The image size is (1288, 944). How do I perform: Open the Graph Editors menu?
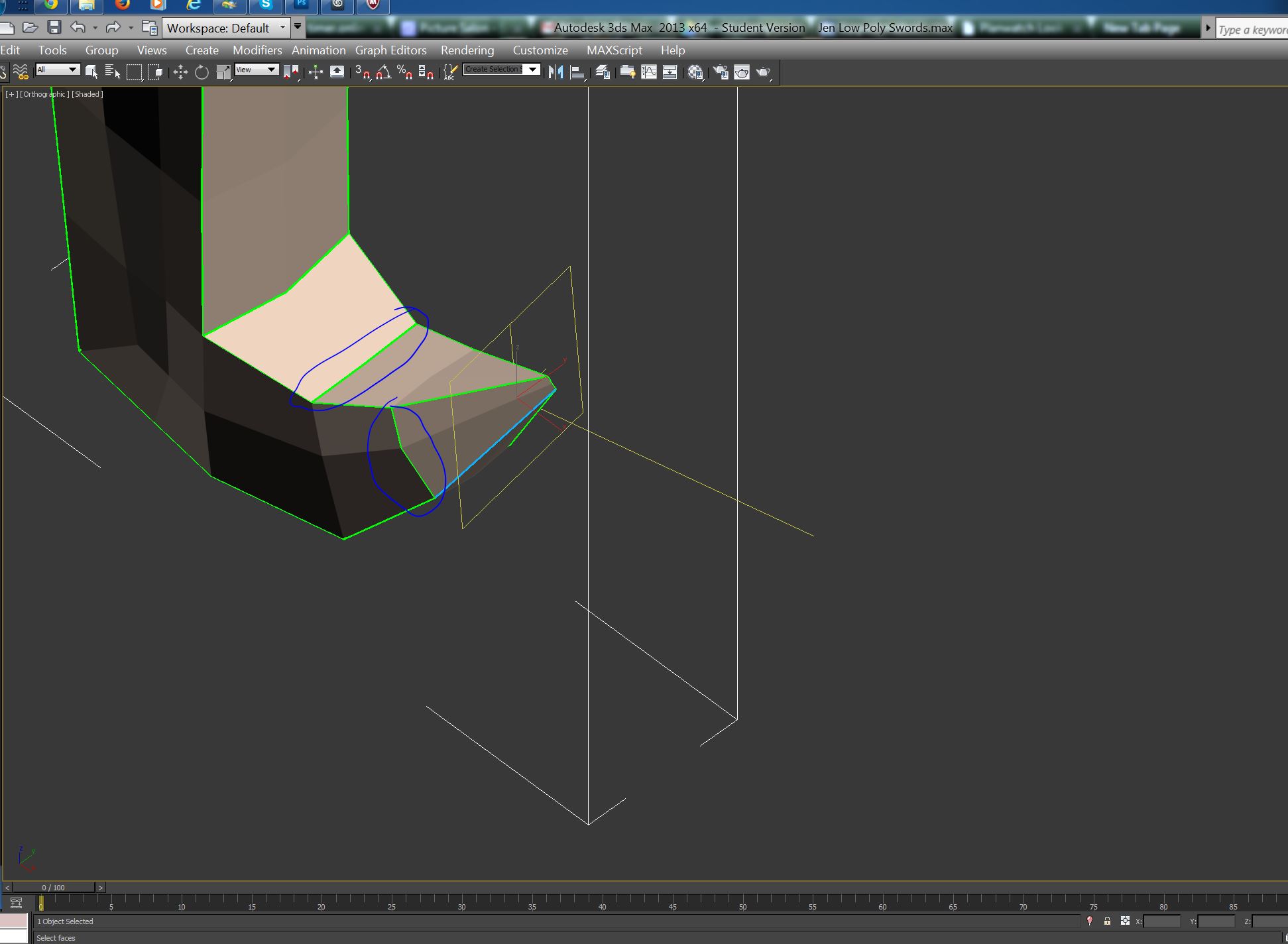[391, 50]
